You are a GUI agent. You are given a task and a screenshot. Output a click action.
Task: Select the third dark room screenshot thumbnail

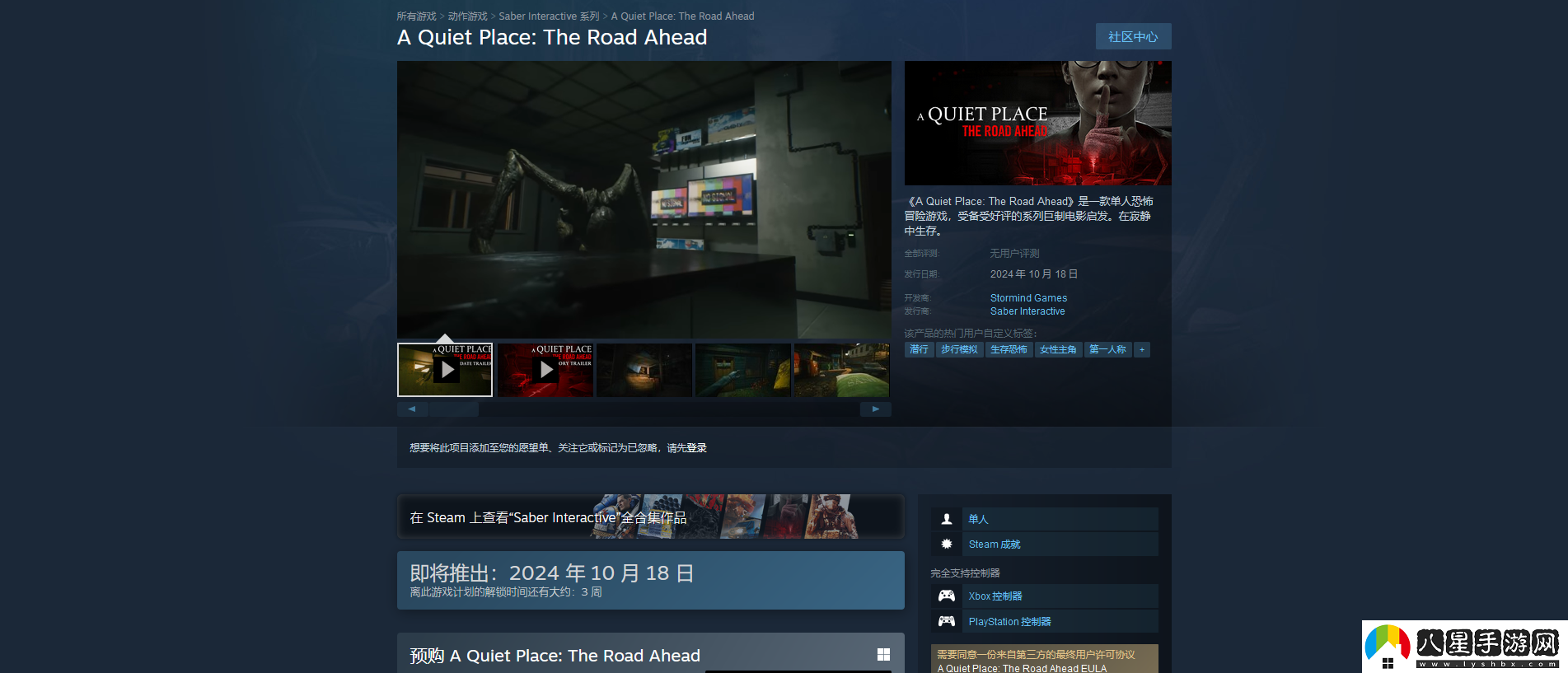pos(644,370)
